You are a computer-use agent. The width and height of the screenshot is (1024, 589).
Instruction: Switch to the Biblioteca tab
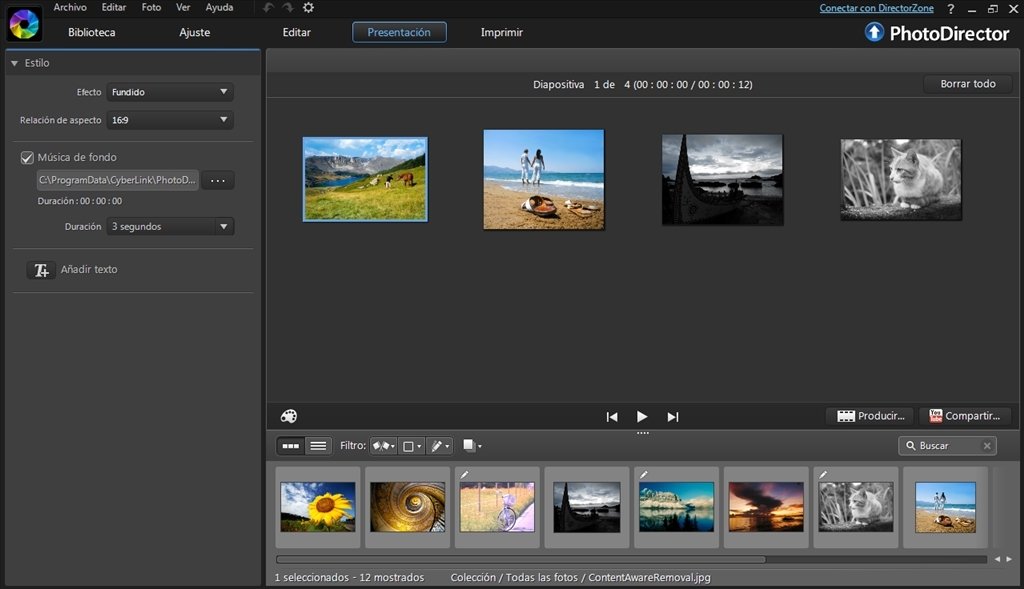click(x=91, y=32)
